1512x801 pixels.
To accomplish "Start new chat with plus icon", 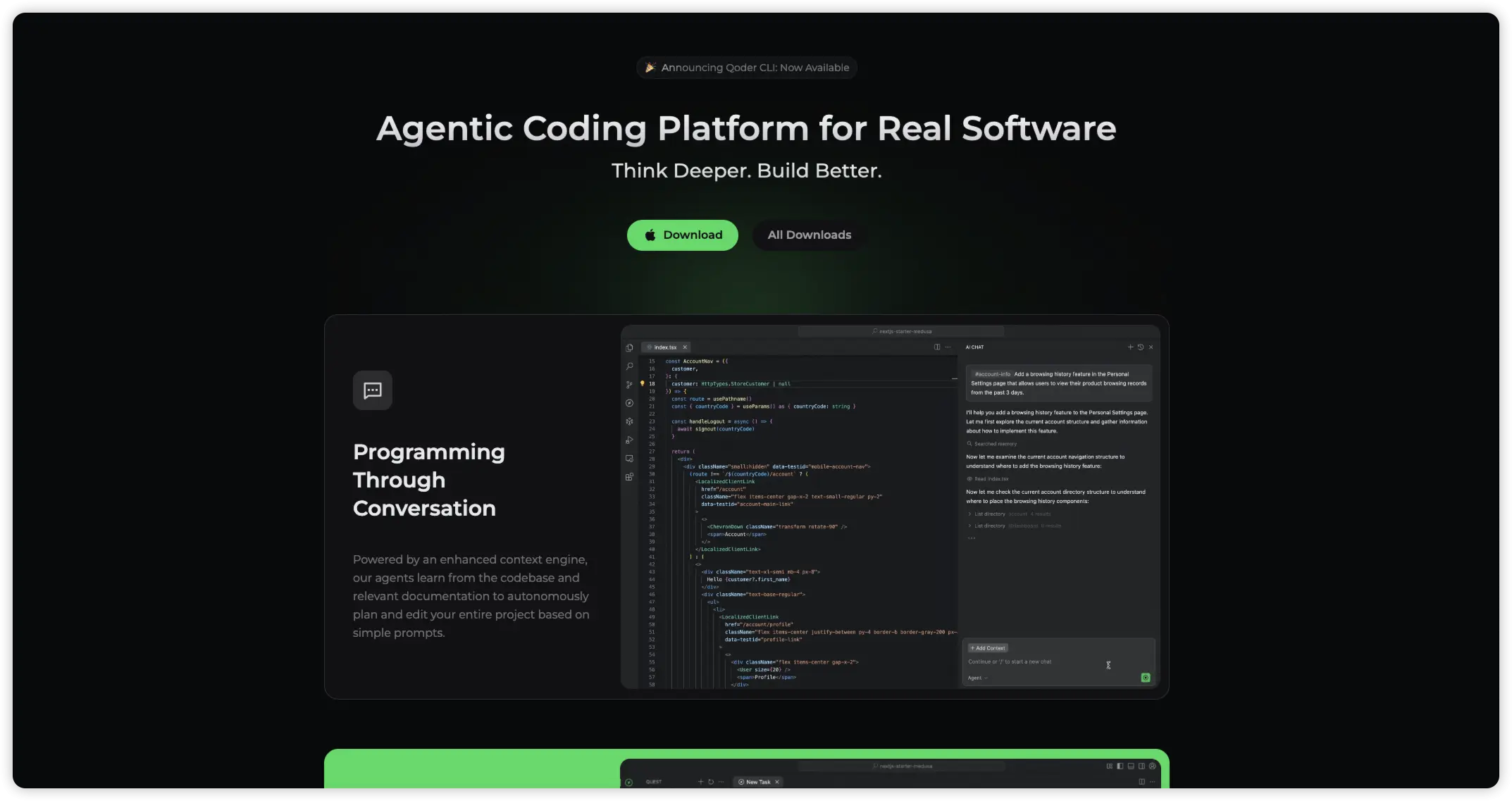I will (x=1130, y=347).
